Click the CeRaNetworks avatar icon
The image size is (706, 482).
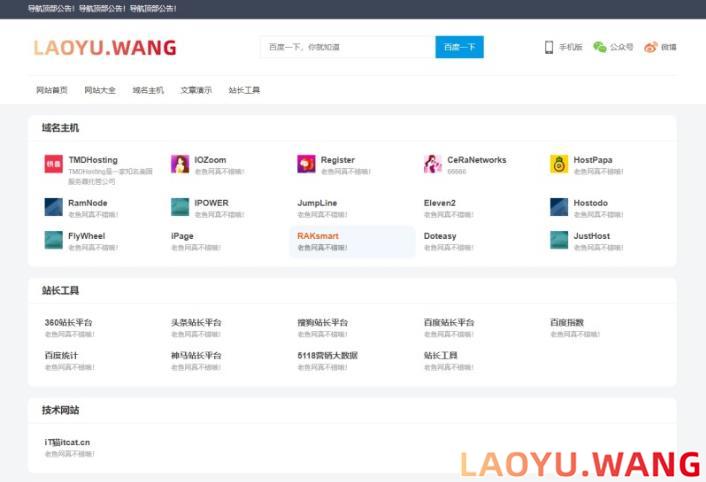(x=433, y=164)
